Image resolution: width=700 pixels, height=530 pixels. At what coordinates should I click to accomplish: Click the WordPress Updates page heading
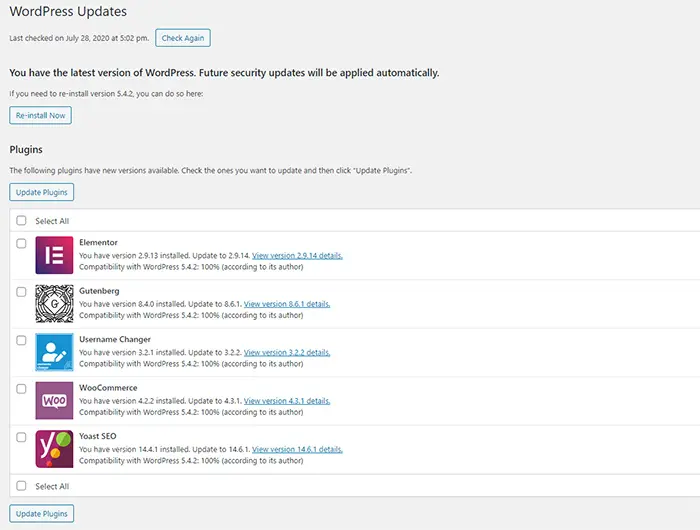click(x=68, y=12)
